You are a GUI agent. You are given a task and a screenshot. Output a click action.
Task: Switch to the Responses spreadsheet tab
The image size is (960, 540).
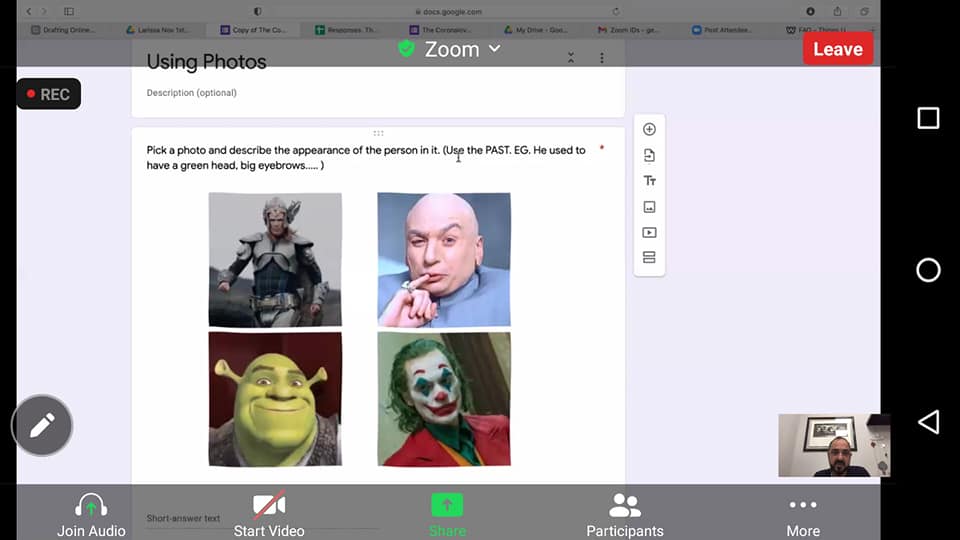[347, 30]
